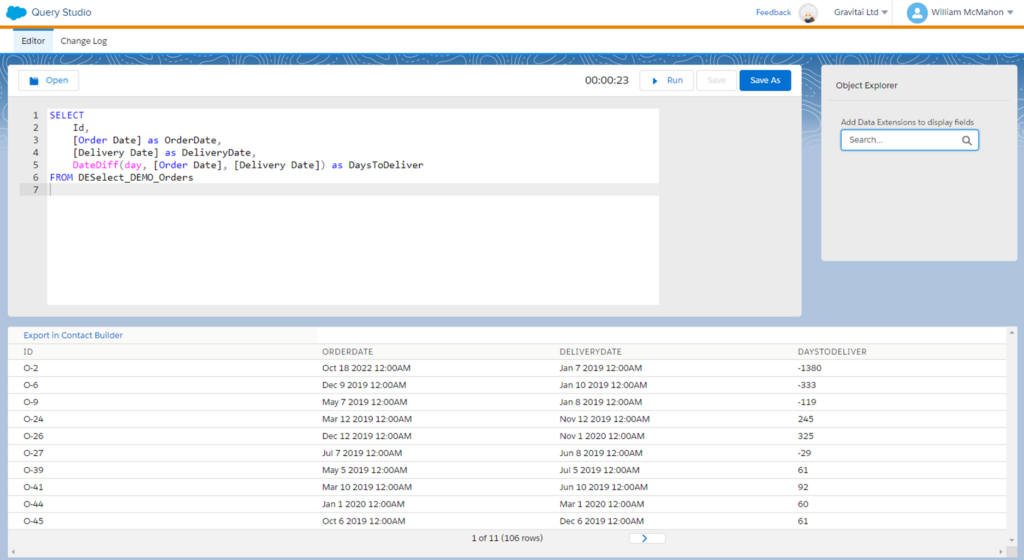Switch to the Editor tab

pos(33,41)
